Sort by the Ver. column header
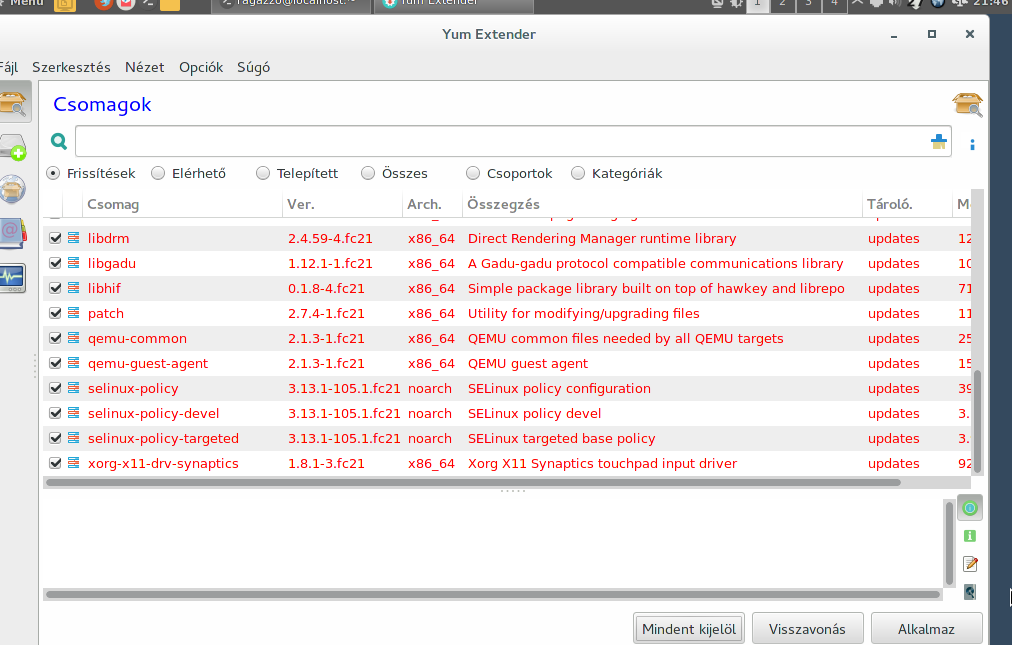1012x645 pixels. click(342, 204)
